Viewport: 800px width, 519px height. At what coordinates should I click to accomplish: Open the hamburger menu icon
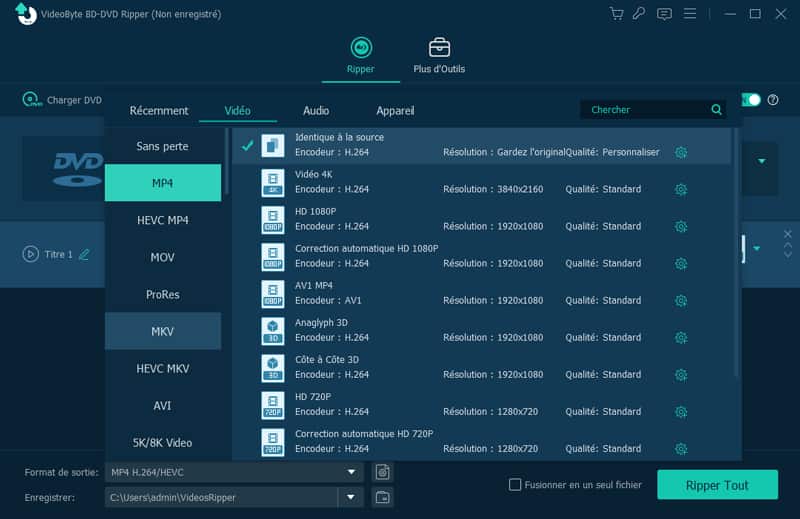click(690, 14)
